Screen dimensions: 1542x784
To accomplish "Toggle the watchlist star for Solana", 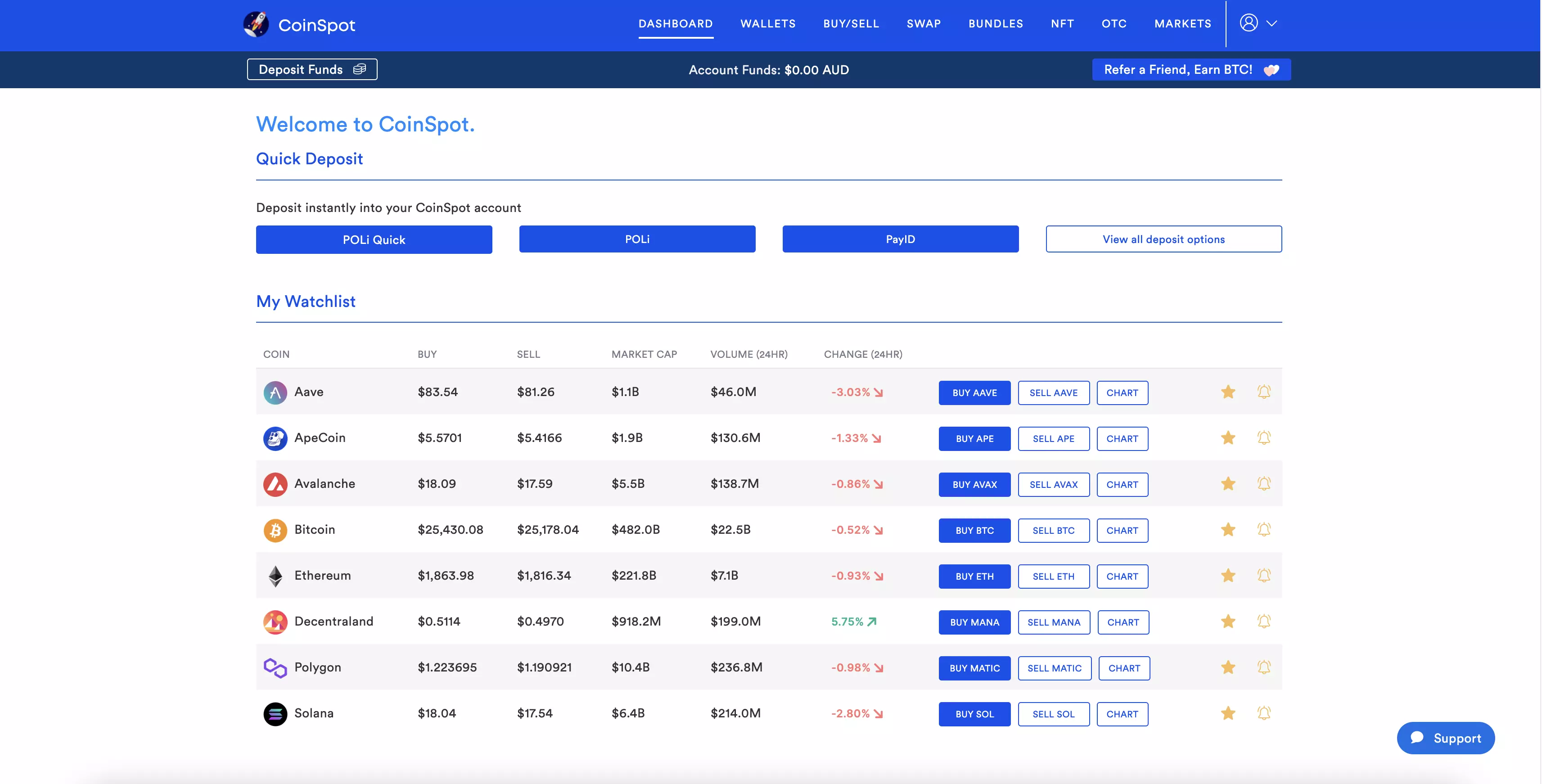I will point(1228,713).
